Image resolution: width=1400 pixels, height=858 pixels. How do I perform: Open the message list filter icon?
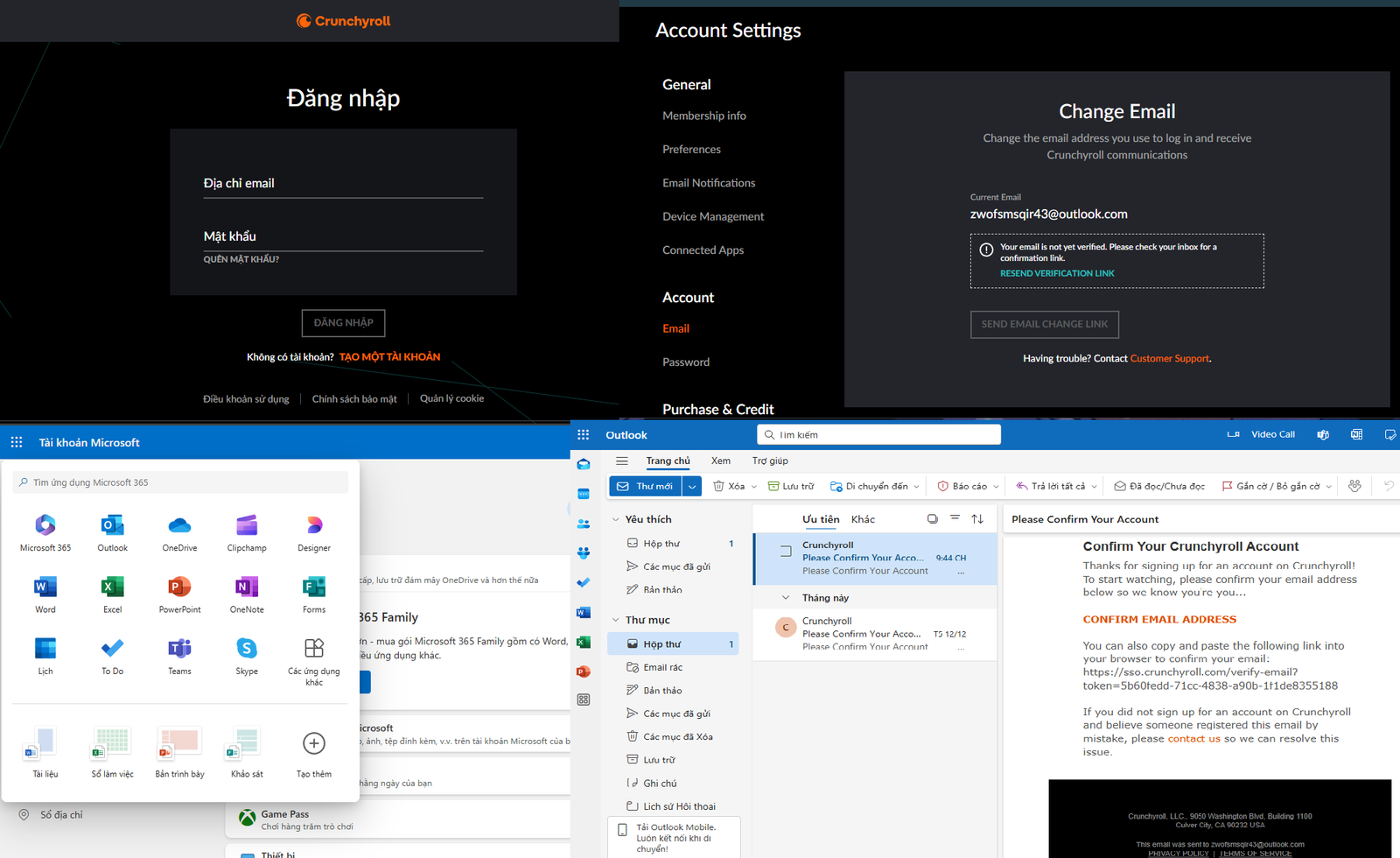[955, 518]
